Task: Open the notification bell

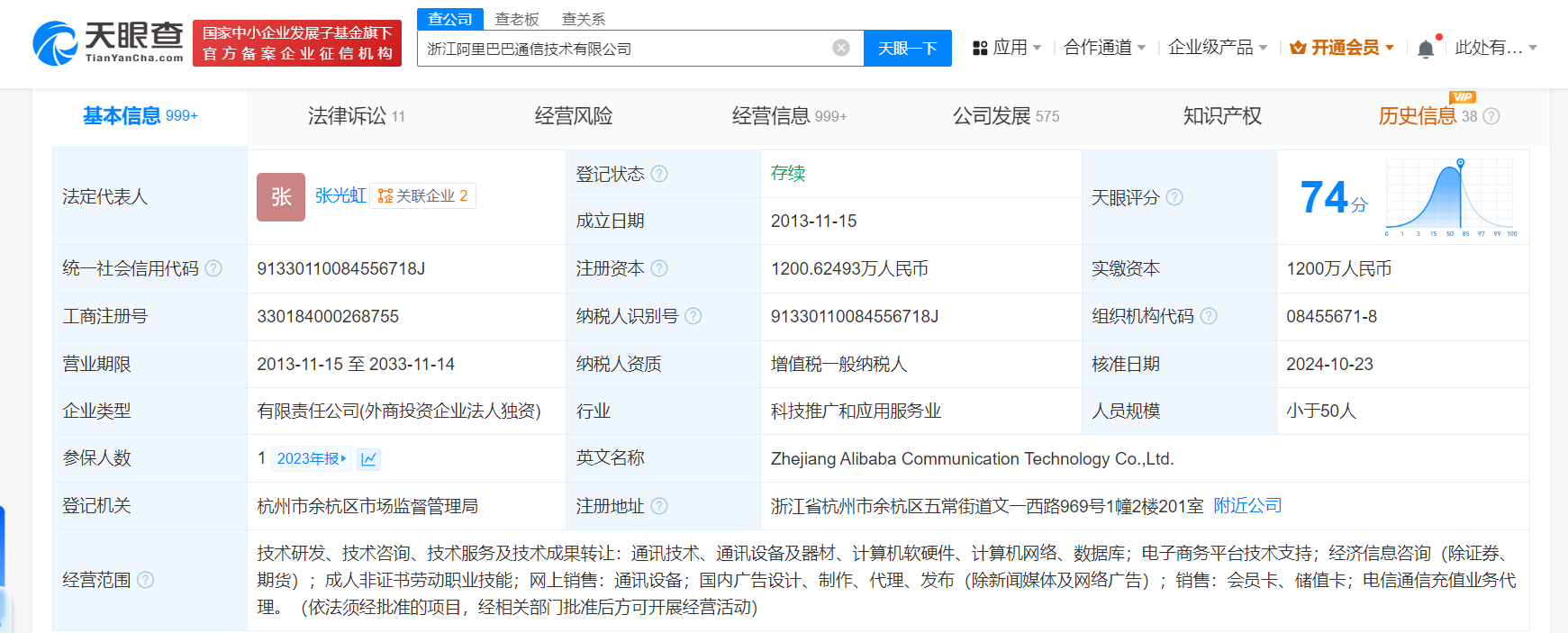Action: 1426,49
